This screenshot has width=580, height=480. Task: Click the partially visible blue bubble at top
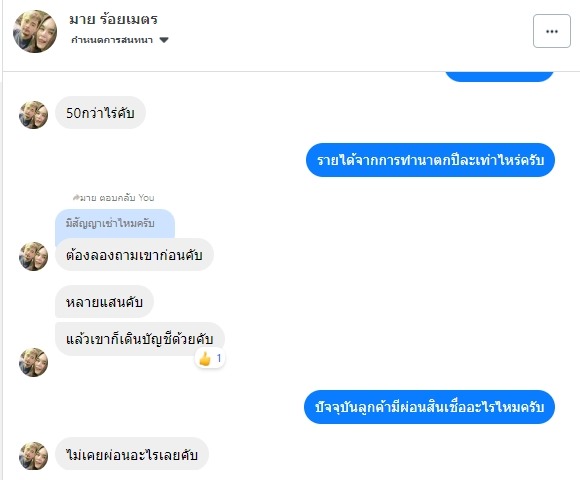point(499,77)
